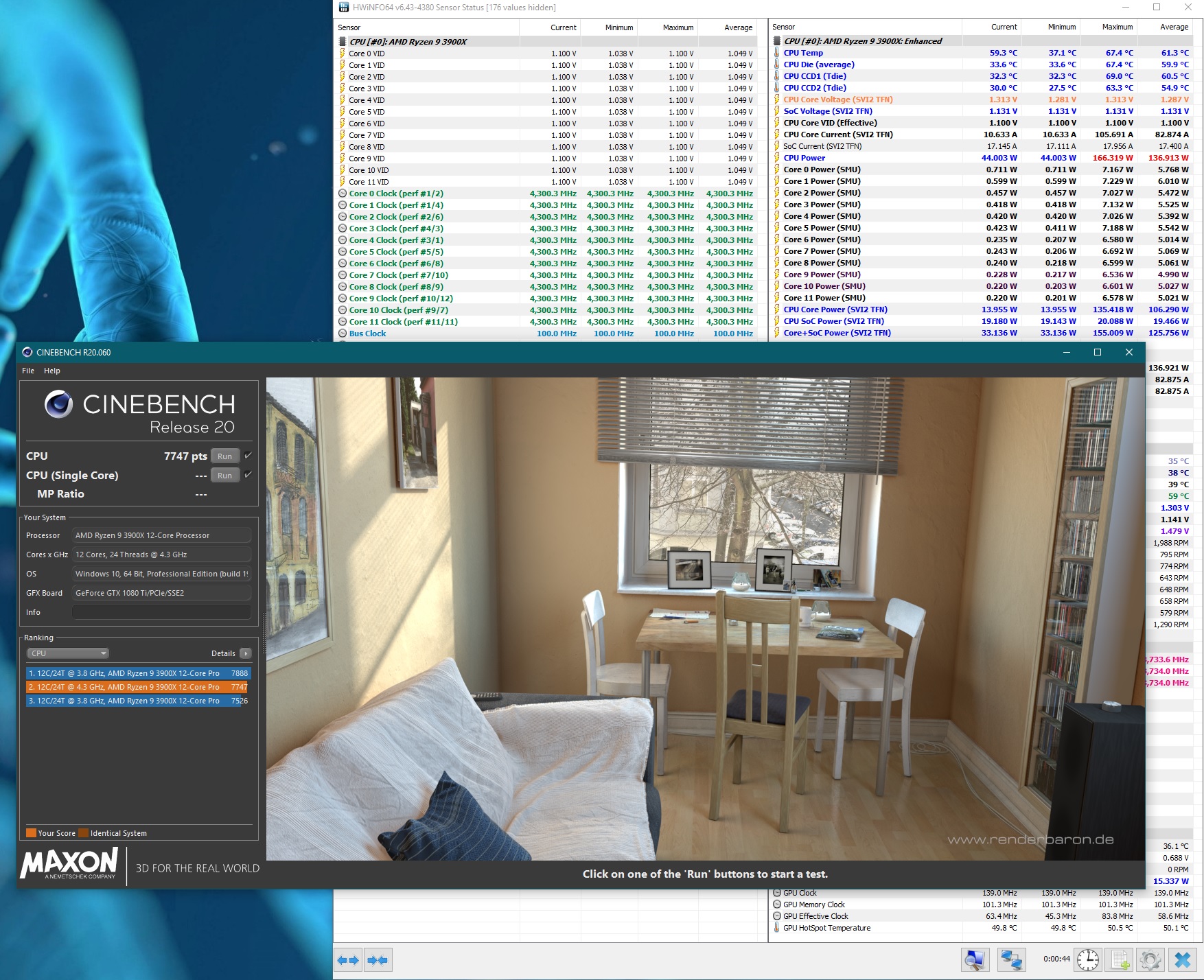Click the thermometer icon beside CPU Temp
Image resolution: width=1204 pixels, height=980 pixels.
click(778, 52)
